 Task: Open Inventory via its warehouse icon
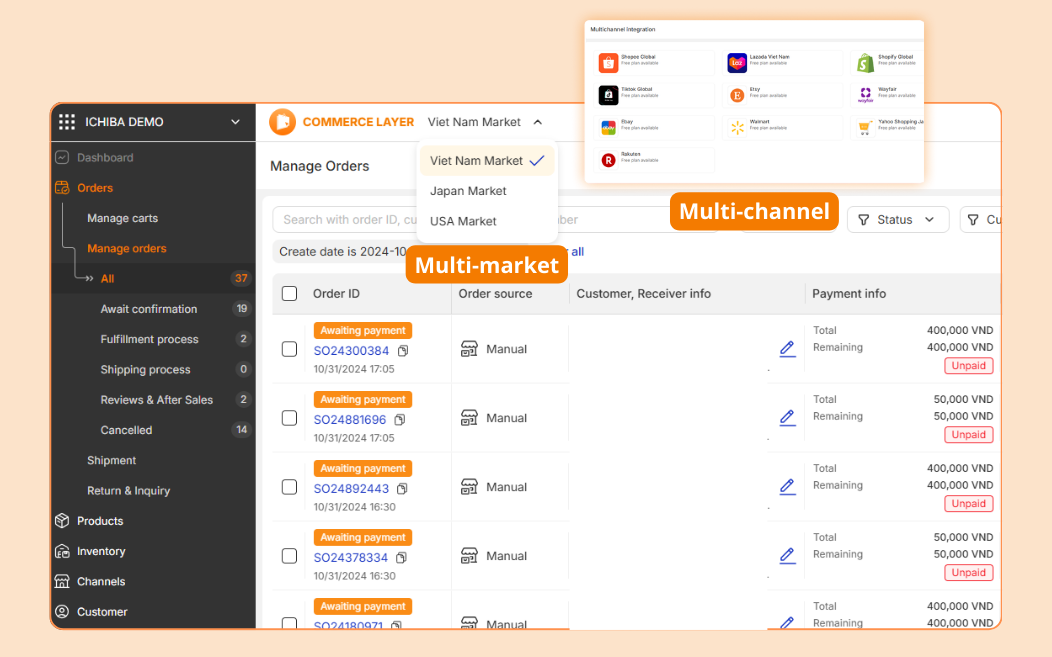[x=62, y=551]
